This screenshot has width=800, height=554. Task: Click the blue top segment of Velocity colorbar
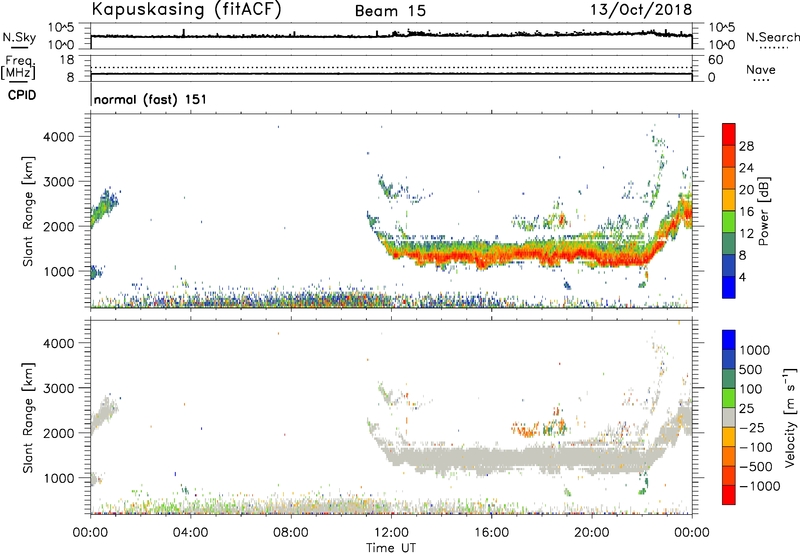point(729,340)
